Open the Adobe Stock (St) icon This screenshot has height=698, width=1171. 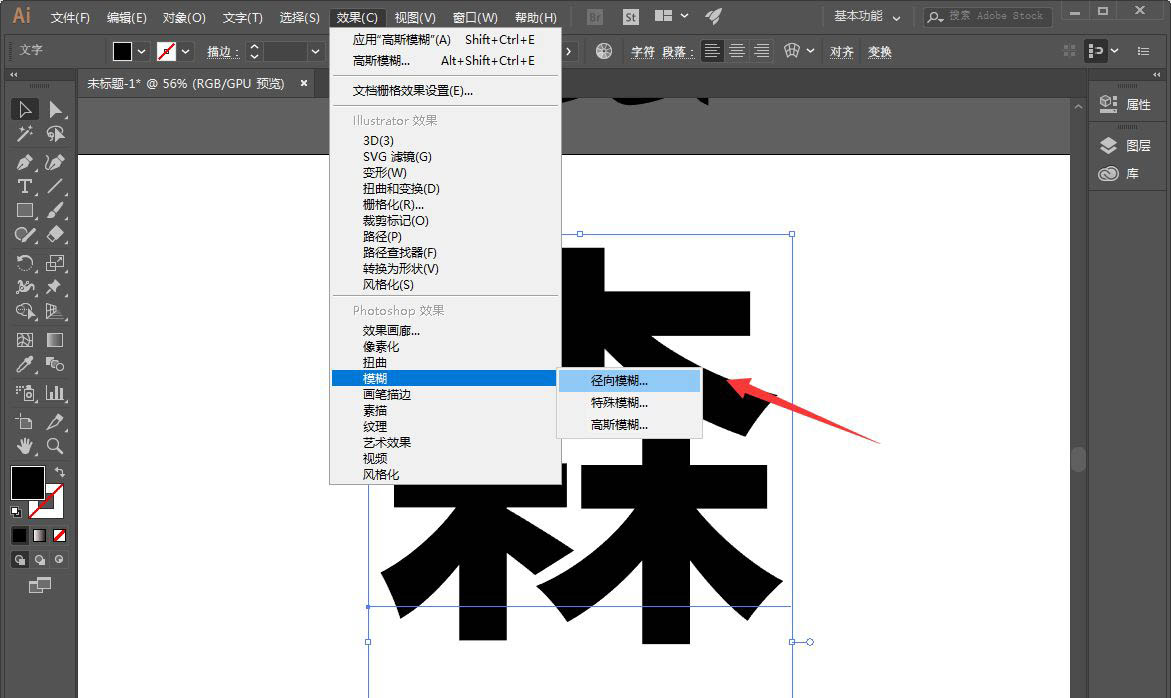pos(631,16)
